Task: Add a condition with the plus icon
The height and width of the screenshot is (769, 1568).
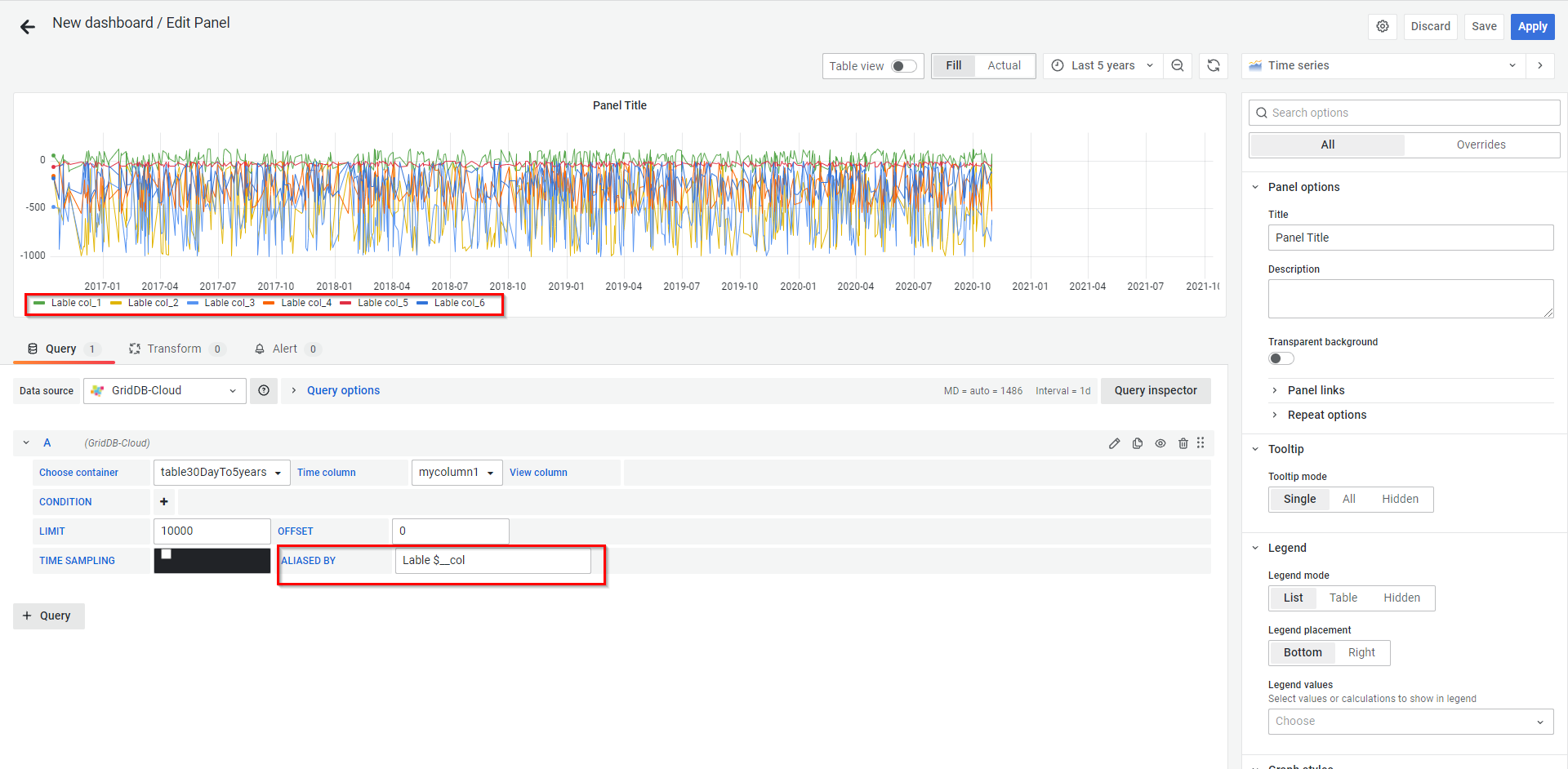Action: [164, 501]
